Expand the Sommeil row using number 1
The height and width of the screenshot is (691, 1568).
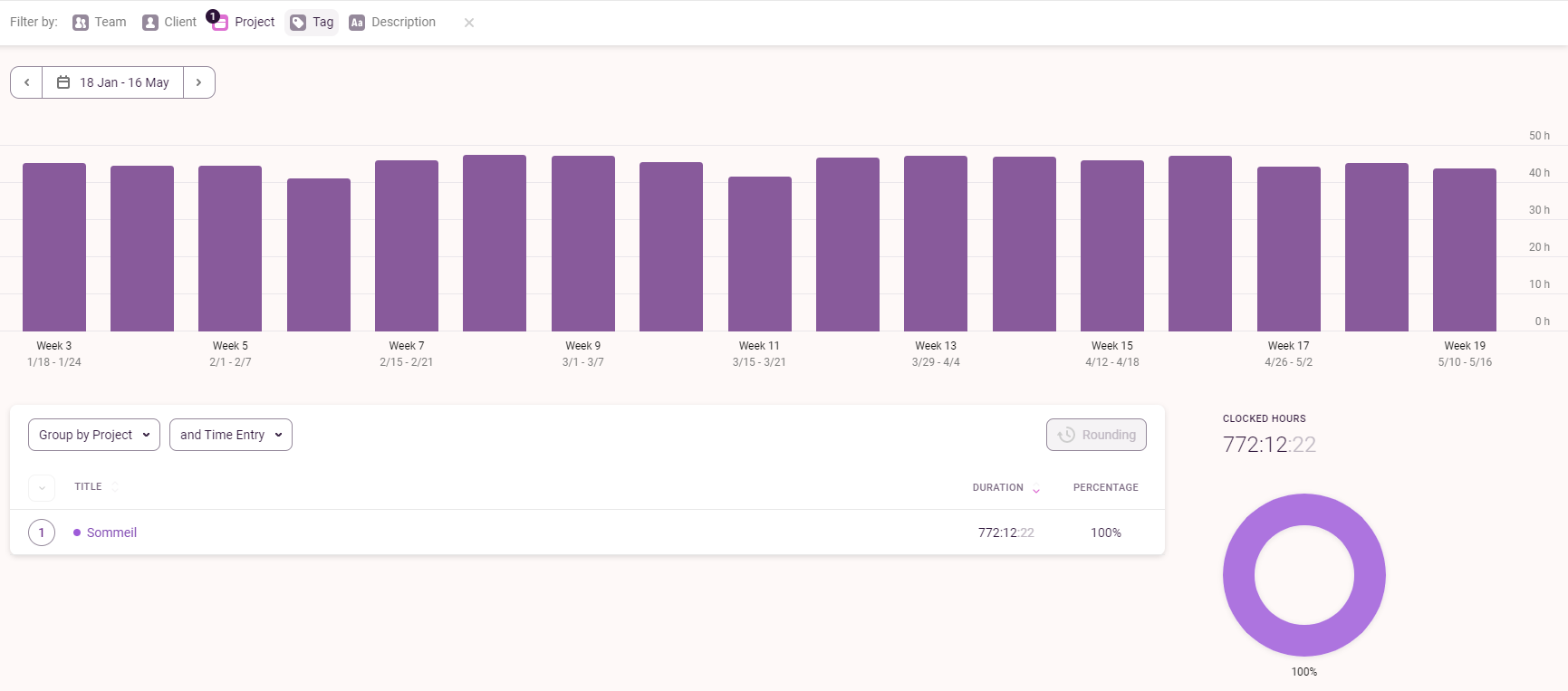pos(42,533)
